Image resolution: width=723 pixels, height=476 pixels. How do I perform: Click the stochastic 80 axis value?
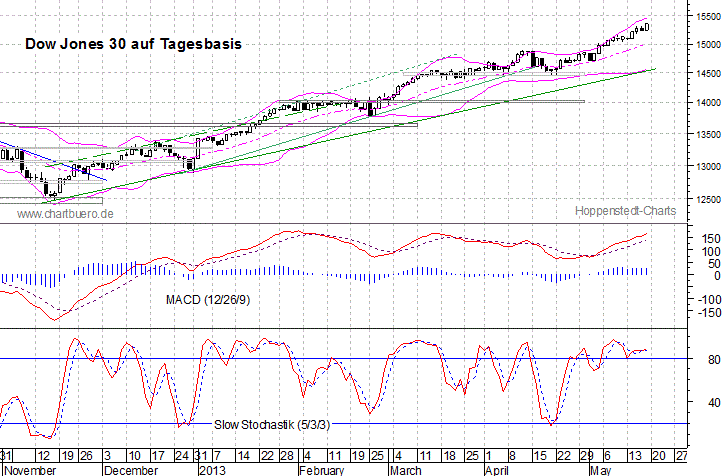point(714,360)
